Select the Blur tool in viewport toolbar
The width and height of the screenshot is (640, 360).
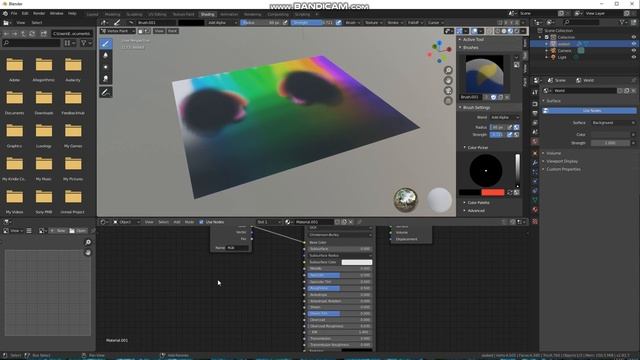point(106,55)
